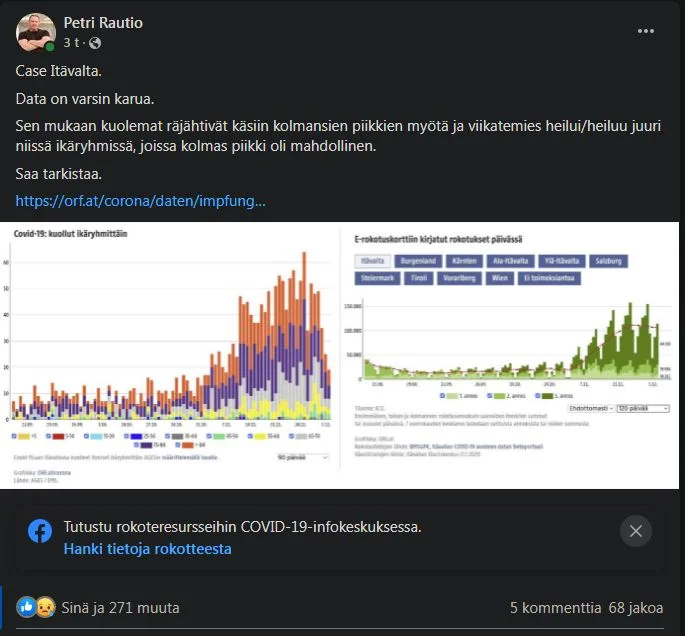
Task: Click the 'Tutustu rokoteresursseihin' banner heading
Action: (x=242, y=527)
